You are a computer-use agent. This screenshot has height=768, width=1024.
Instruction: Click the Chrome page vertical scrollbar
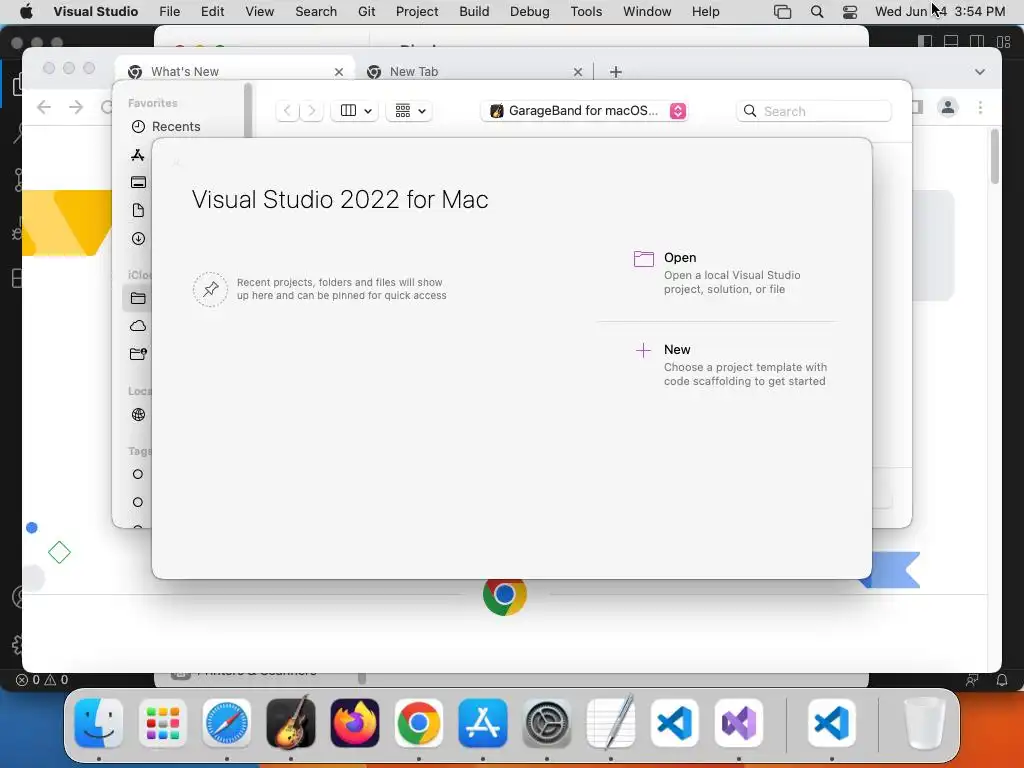(x=995, y=157)
